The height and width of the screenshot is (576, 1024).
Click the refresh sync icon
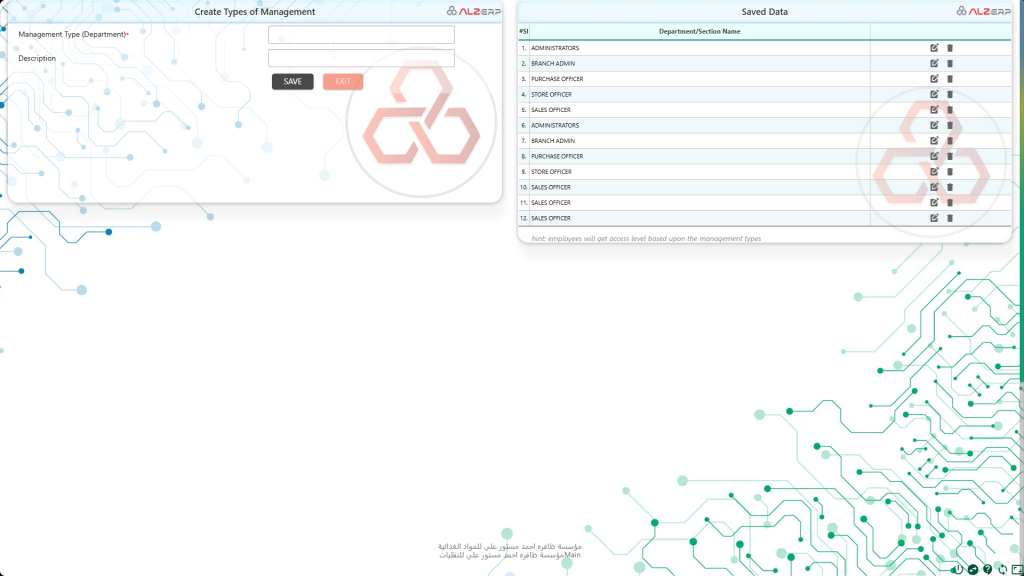click(x=1002, y=569)
